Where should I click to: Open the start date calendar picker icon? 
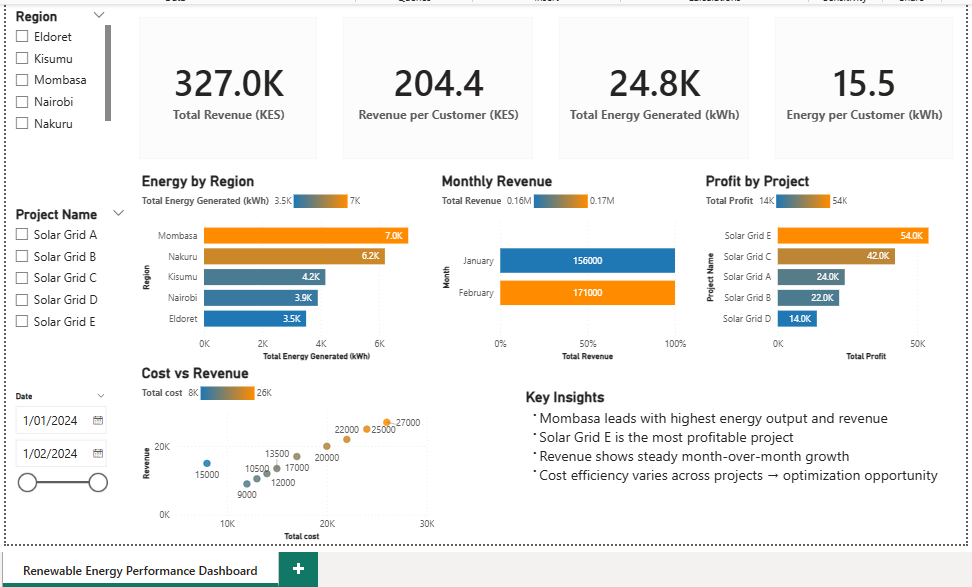click(x=98, y=420)
